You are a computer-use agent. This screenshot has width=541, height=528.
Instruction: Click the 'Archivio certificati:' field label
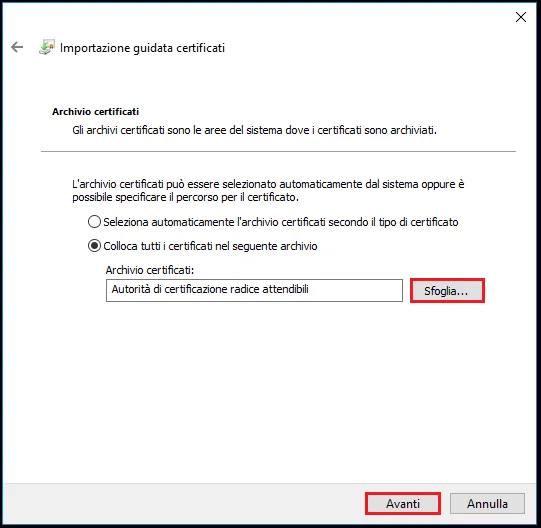click(x=150, y=270)
